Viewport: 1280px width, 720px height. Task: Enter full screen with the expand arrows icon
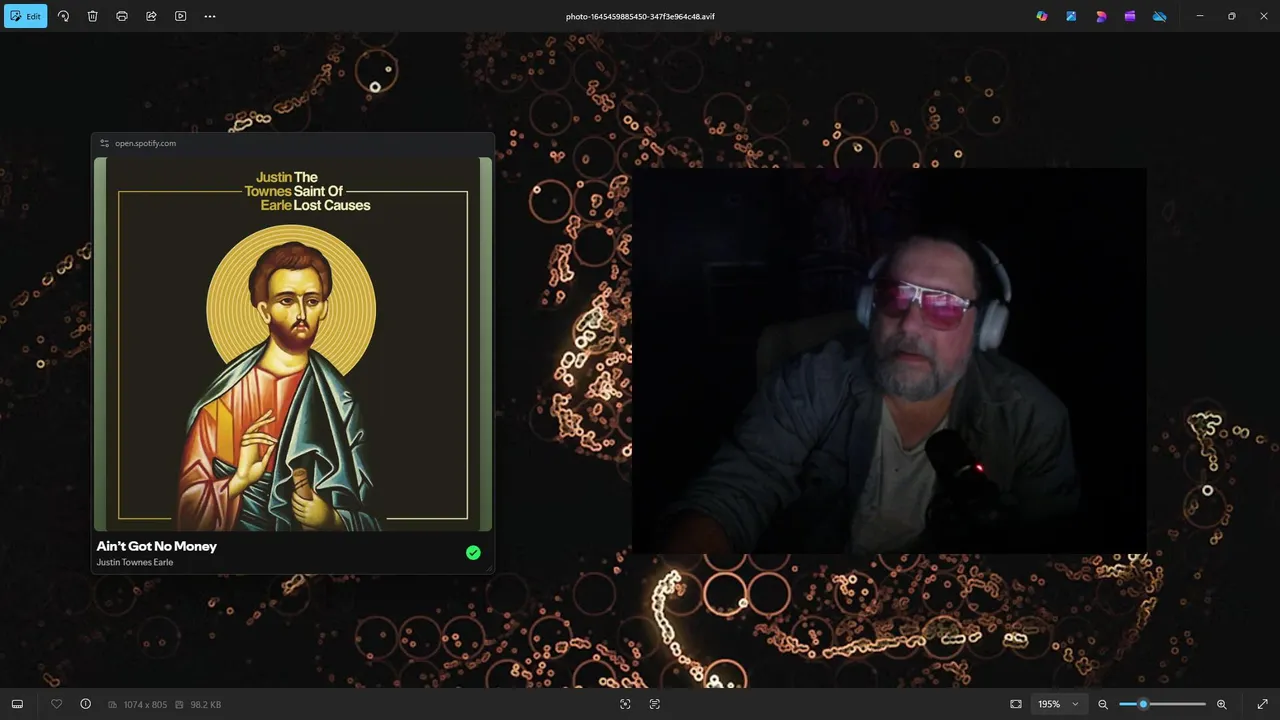tap(1262, 704)
